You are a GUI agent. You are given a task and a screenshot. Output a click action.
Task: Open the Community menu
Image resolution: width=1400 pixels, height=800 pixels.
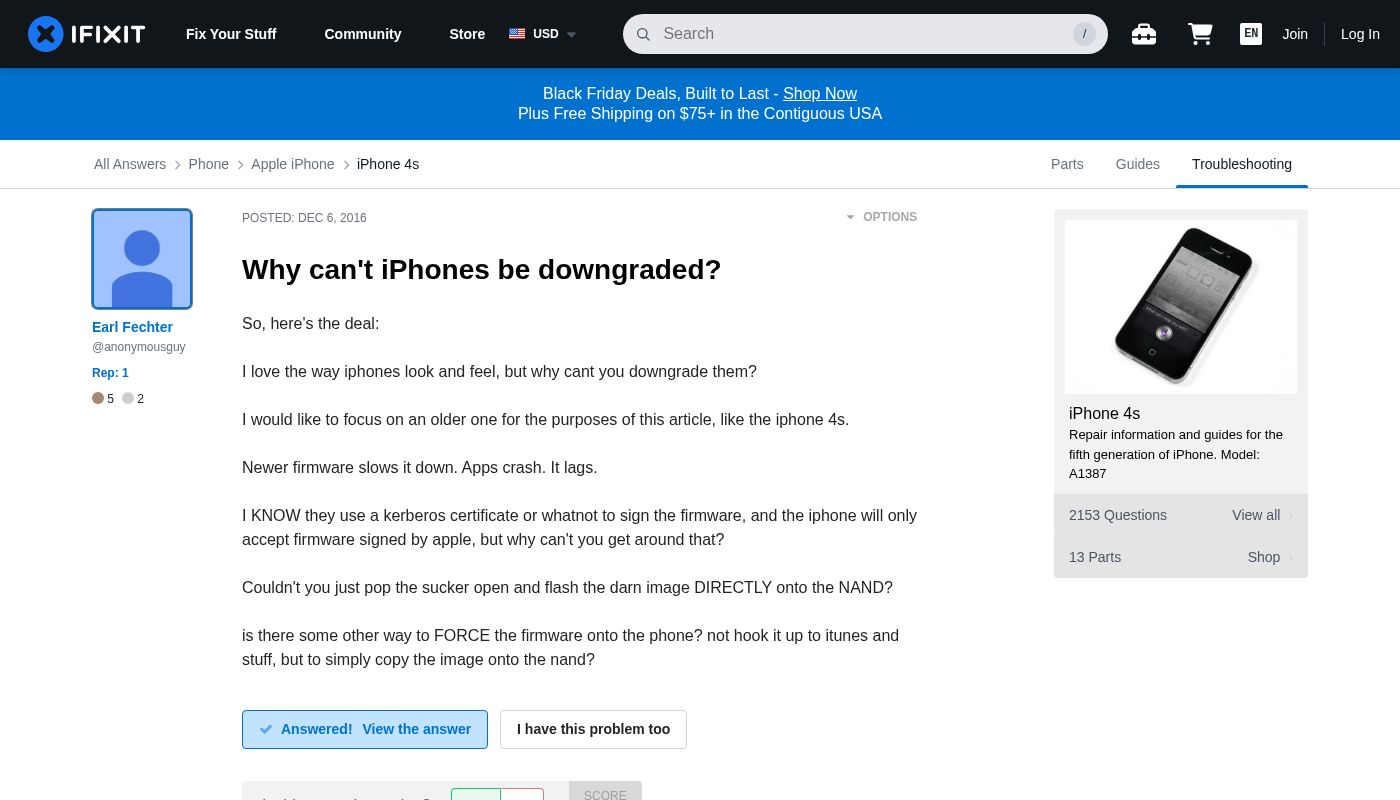click(x=362, y=34)
